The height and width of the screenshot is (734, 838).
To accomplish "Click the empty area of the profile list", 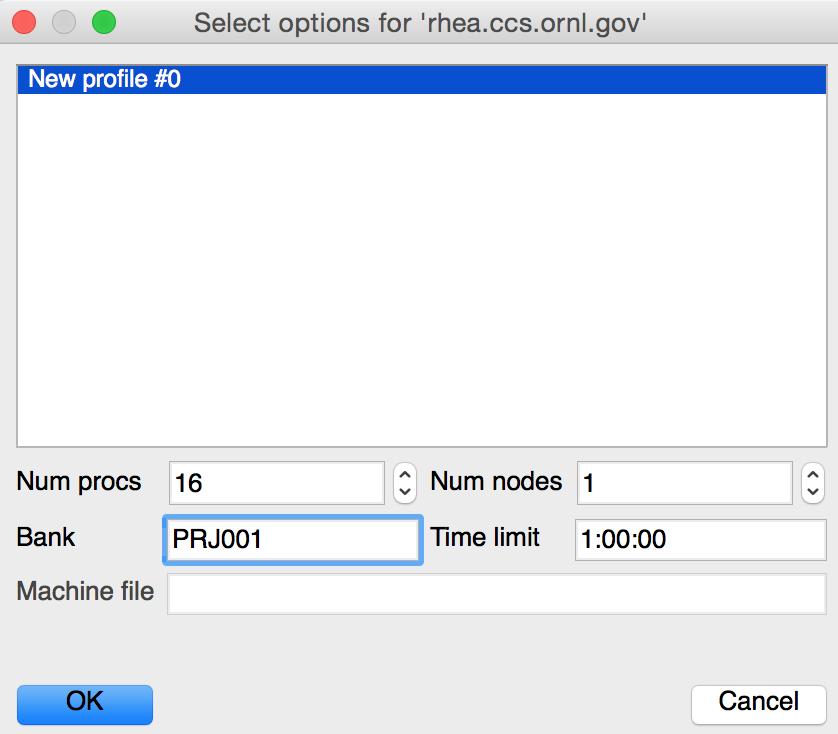I will [418, 270].
